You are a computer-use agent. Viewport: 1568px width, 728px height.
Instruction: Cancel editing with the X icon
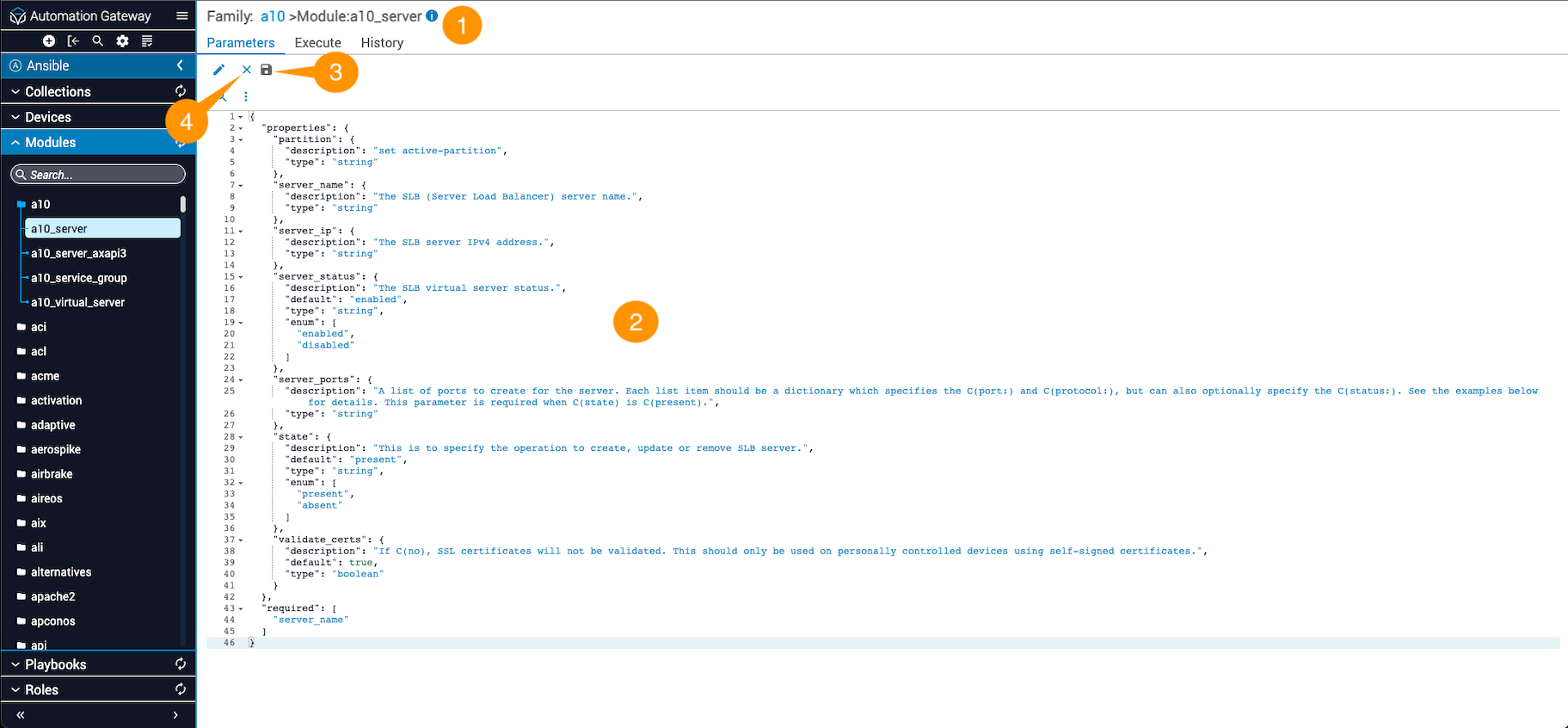coord(247,70)
